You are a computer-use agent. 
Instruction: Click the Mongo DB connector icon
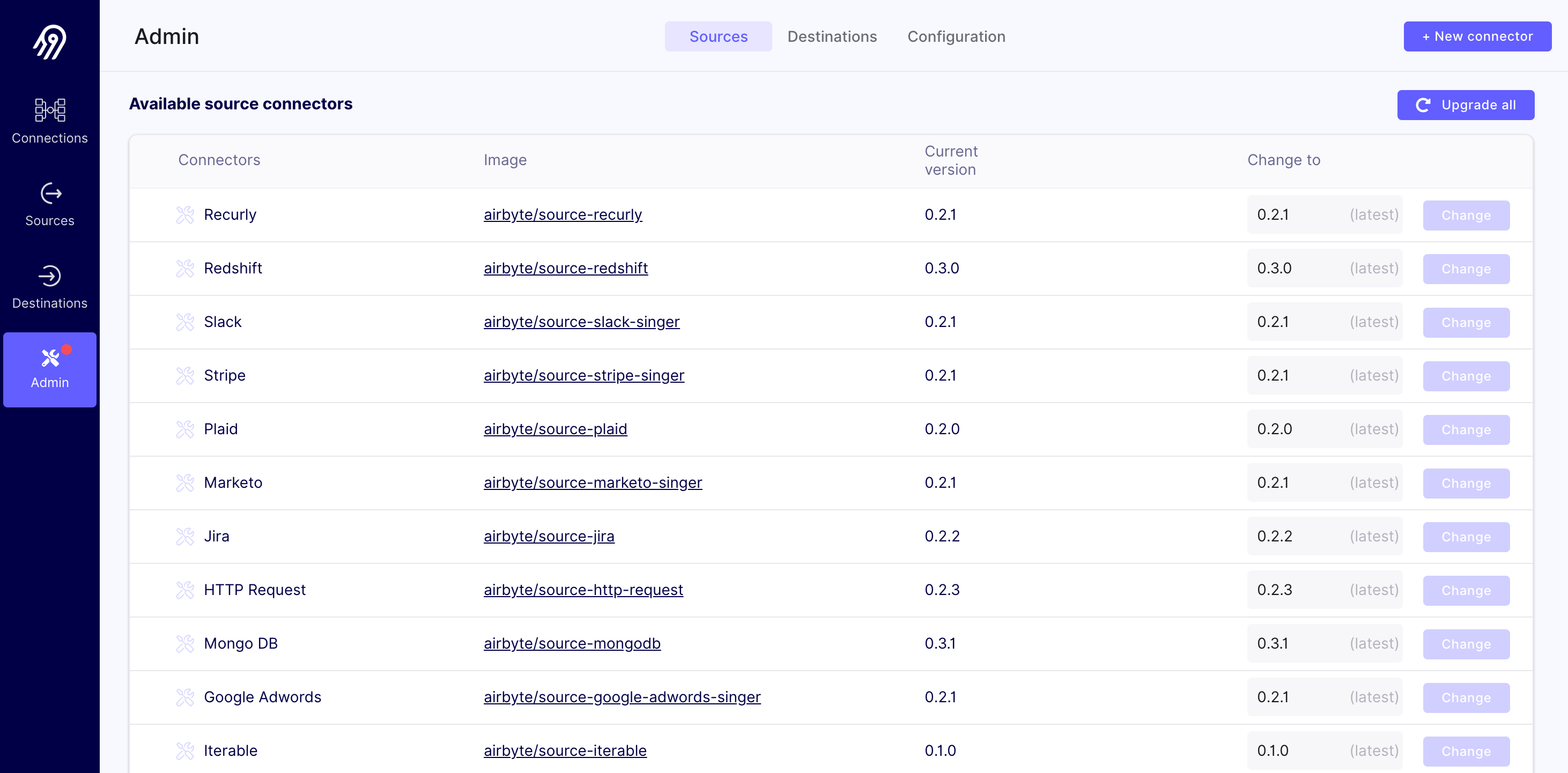(x=185, y=643)
